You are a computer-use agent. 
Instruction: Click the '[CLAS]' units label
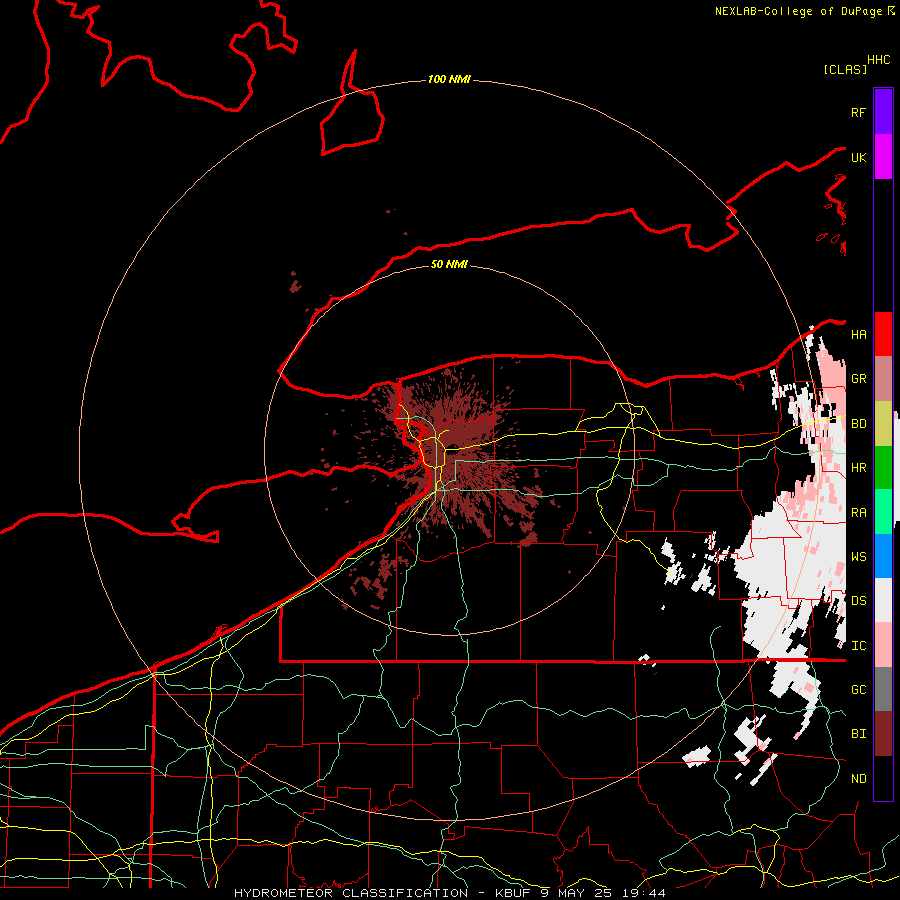845,69
